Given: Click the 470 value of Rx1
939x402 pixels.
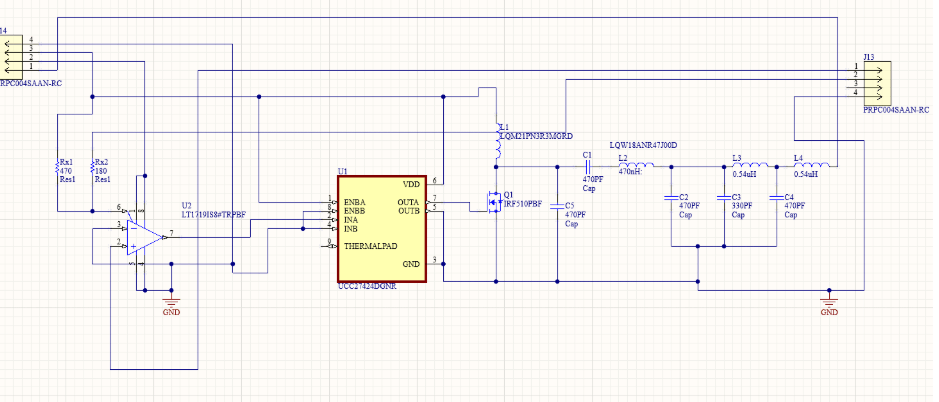Looking at the screenshot, I should (x=65, y=171).
